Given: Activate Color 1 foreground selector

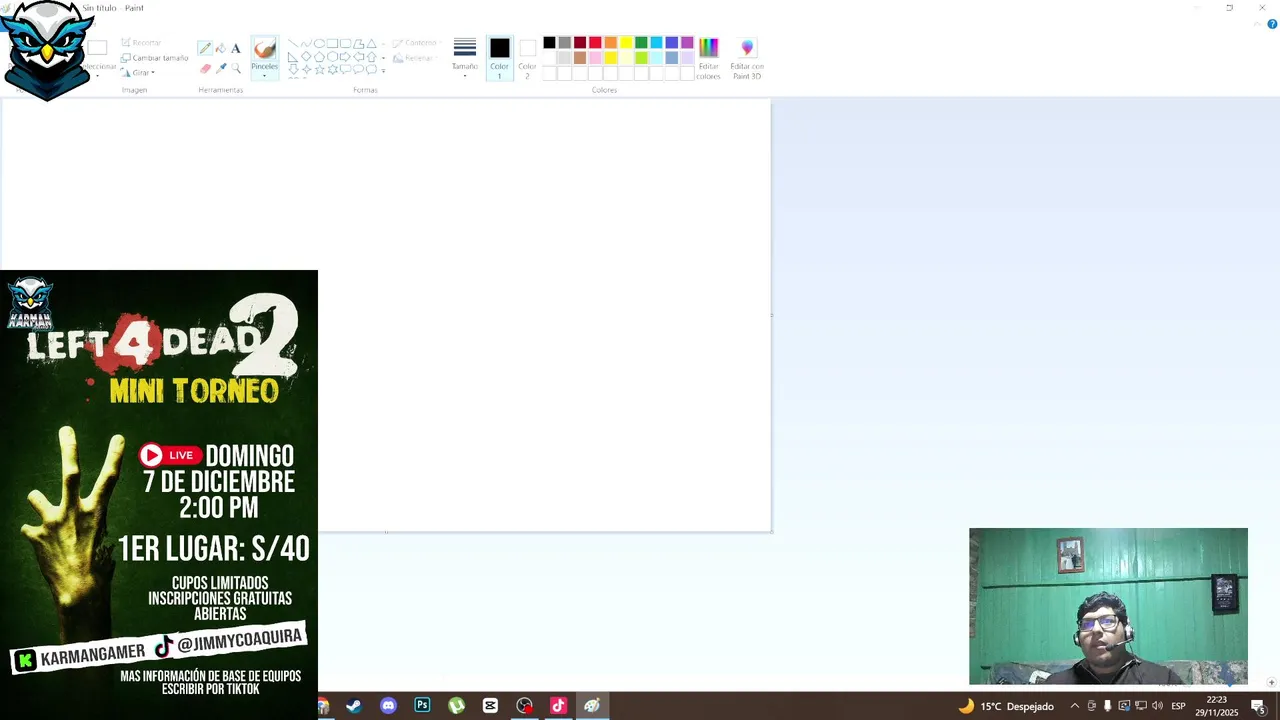Looking at the screenshot, I should coord(500,57).
